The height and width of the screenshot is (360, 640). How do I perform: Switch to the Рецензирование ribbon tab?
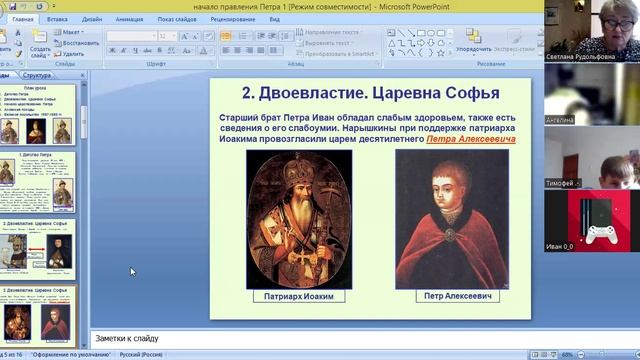click(233, 19)
